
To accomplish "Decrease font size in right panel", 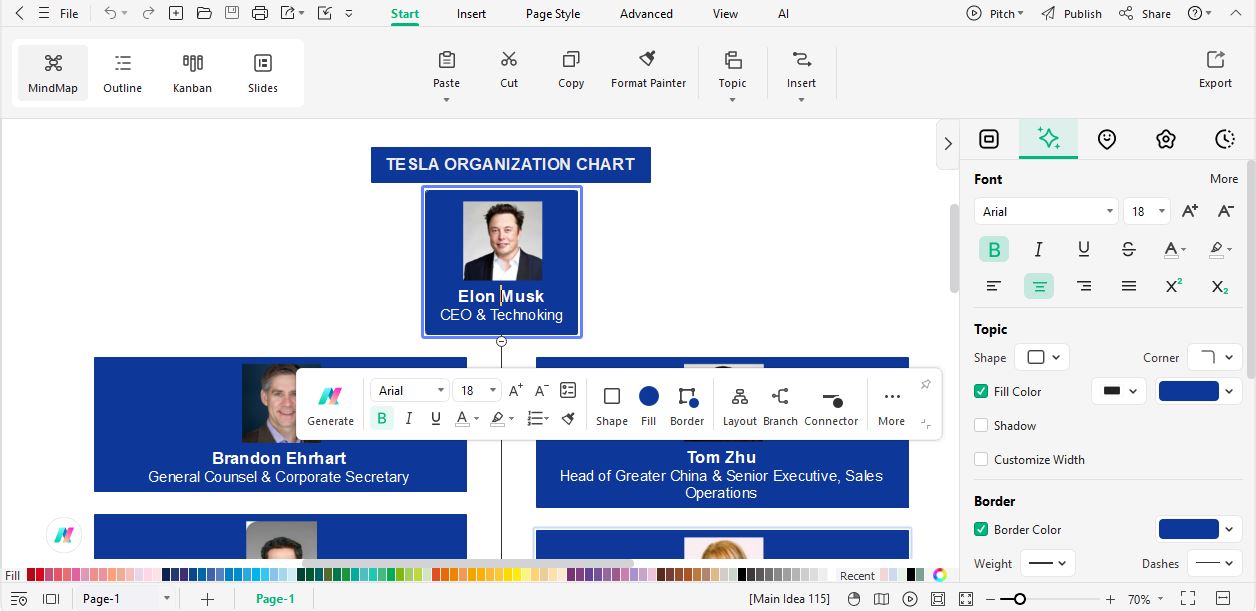I will click(x=1225, y=211).
